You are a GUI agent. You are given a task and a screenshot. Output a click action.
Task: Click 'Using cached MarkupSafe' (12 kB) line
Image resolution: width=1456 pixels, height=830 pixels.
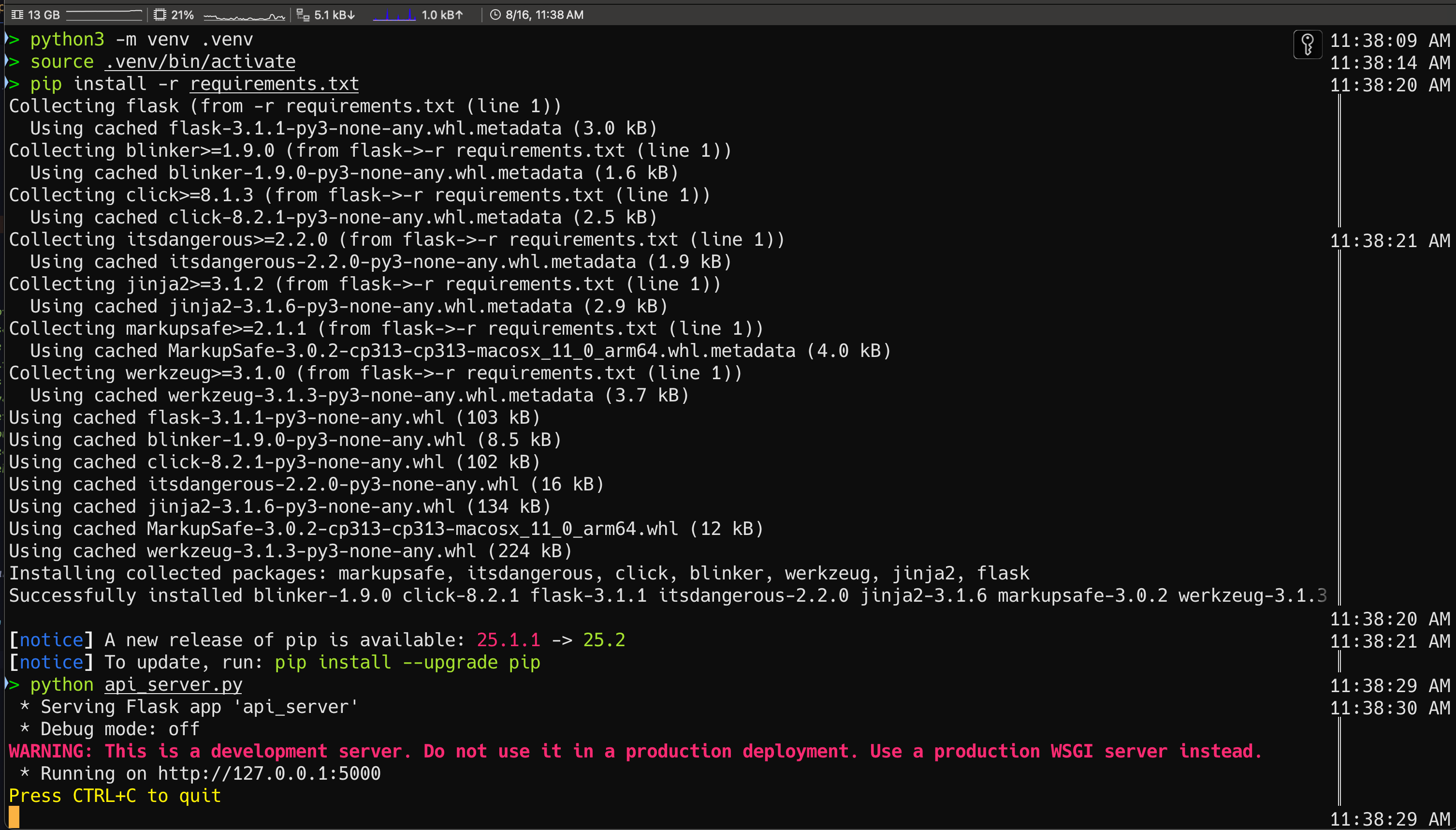(386, 529)
